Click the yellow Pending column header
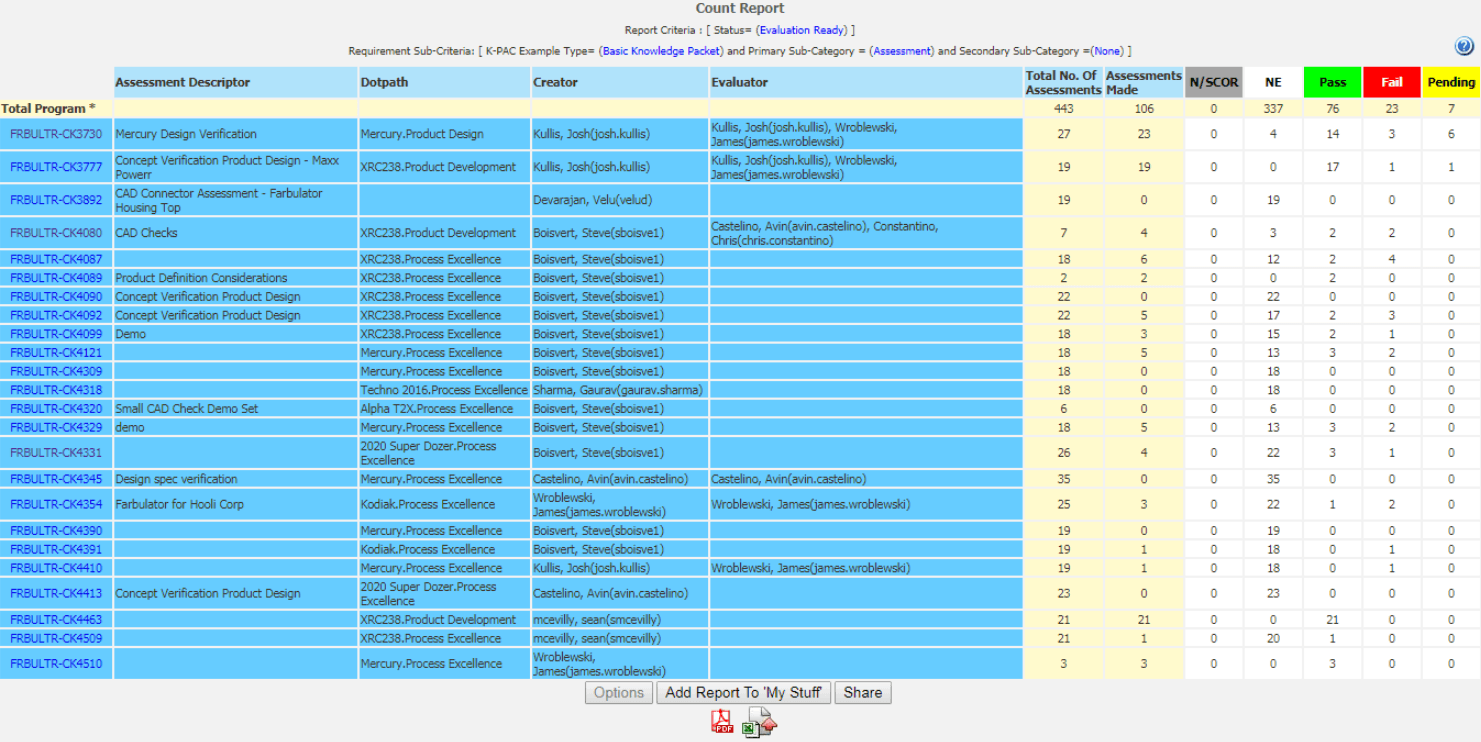The image size is (1481, 742). (1451, 82)
